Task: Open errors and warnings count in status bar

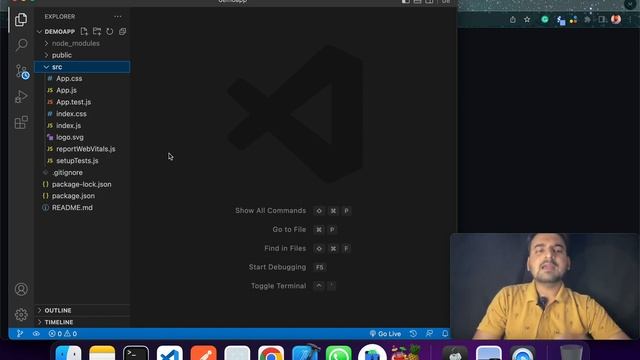Action: coord(63,333)
